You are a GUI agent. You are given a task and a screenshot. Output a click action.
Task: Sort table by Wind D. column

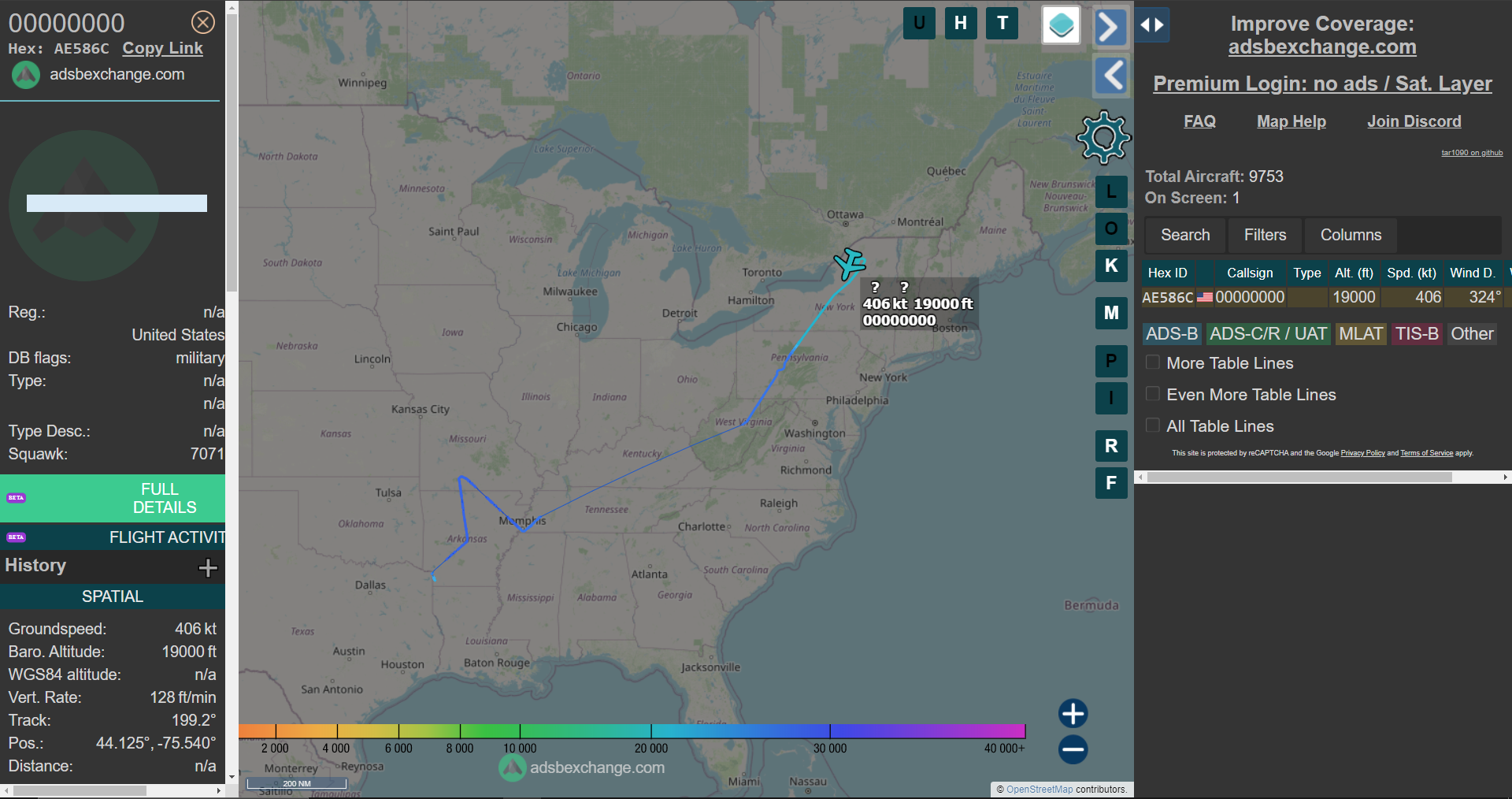[1472, 273]
